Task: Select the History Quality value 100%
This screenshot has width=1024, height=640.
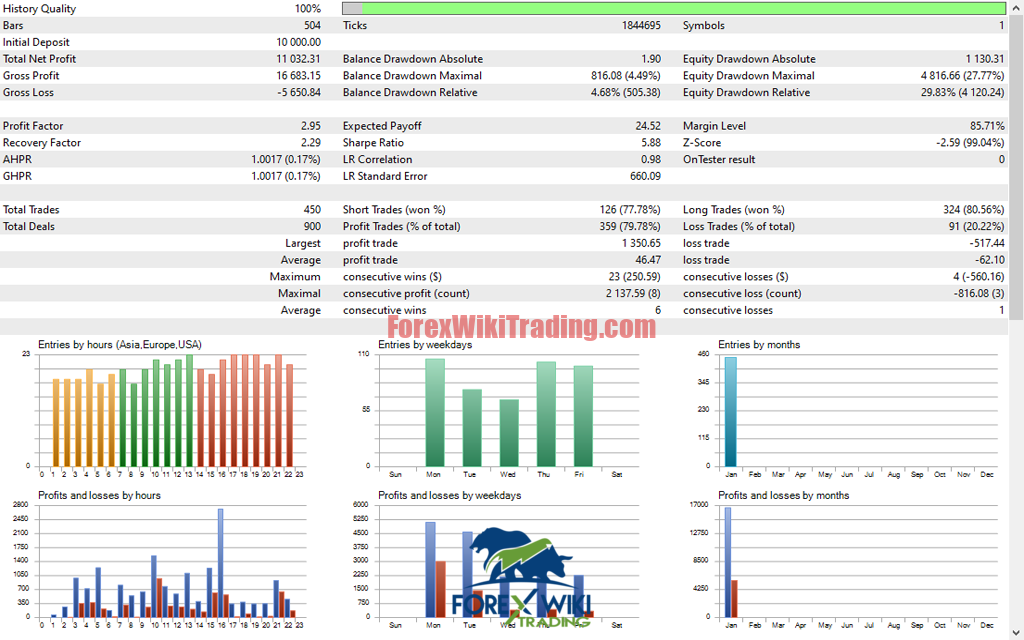Action: pyautogui.click(x=308, y=8)
